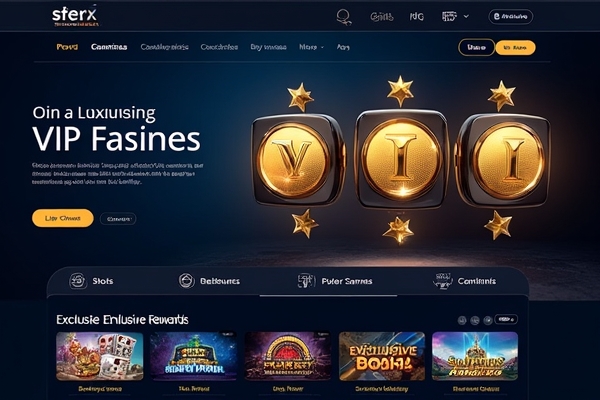600x400 pixels.
Task: Click the yellow sign-up button in navigation
Action: (515, 48)
